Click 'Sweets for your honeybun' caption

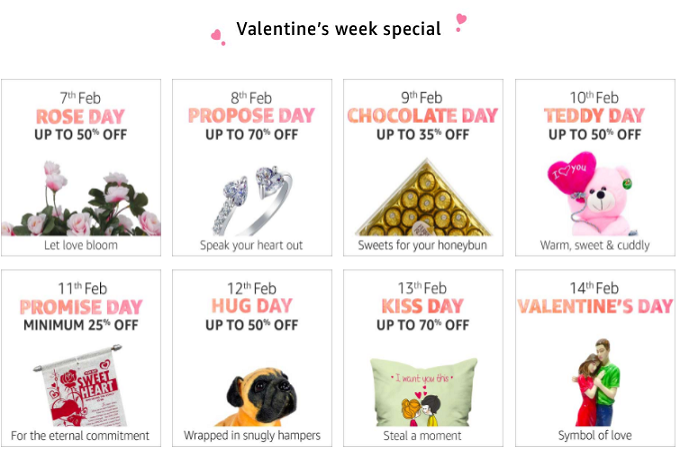coord(423,245)
